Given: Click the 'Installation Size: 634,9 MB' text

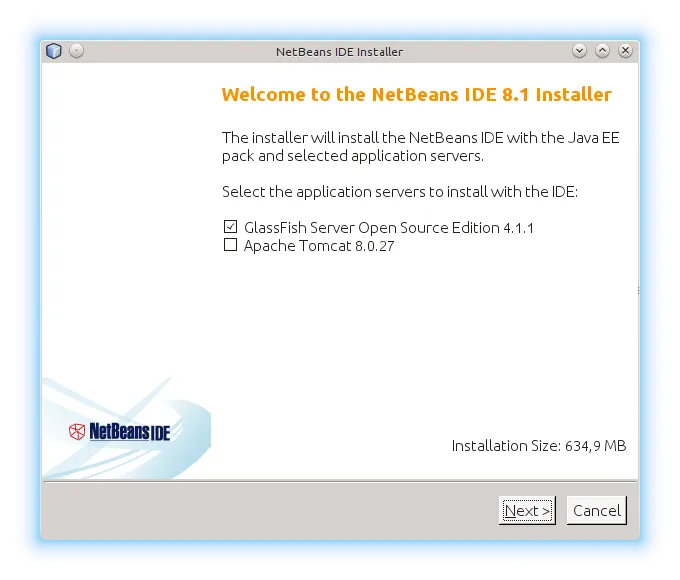Looking at the screenshot, I should tap(539, 446).
